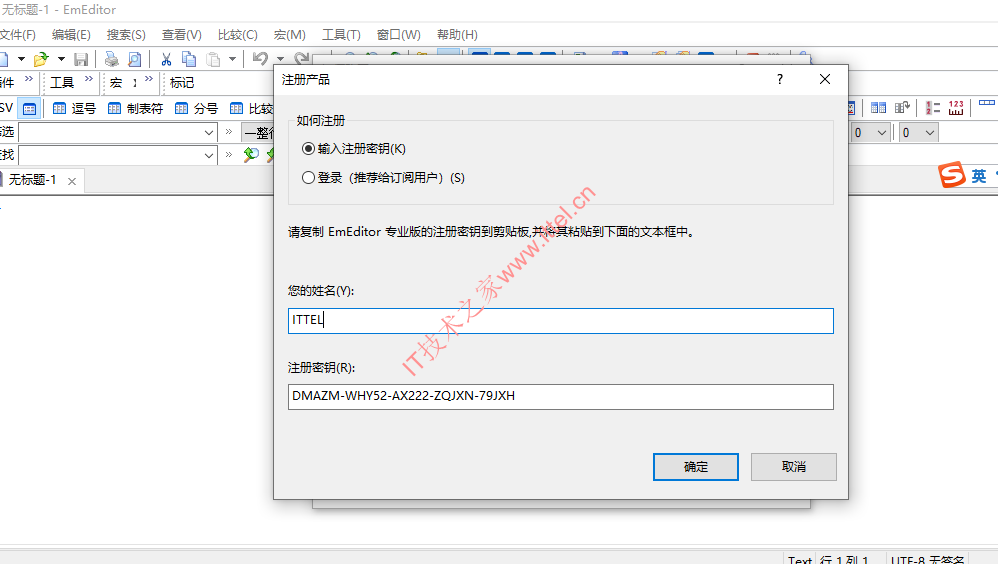Click the convert columns arrow icon

902,108
